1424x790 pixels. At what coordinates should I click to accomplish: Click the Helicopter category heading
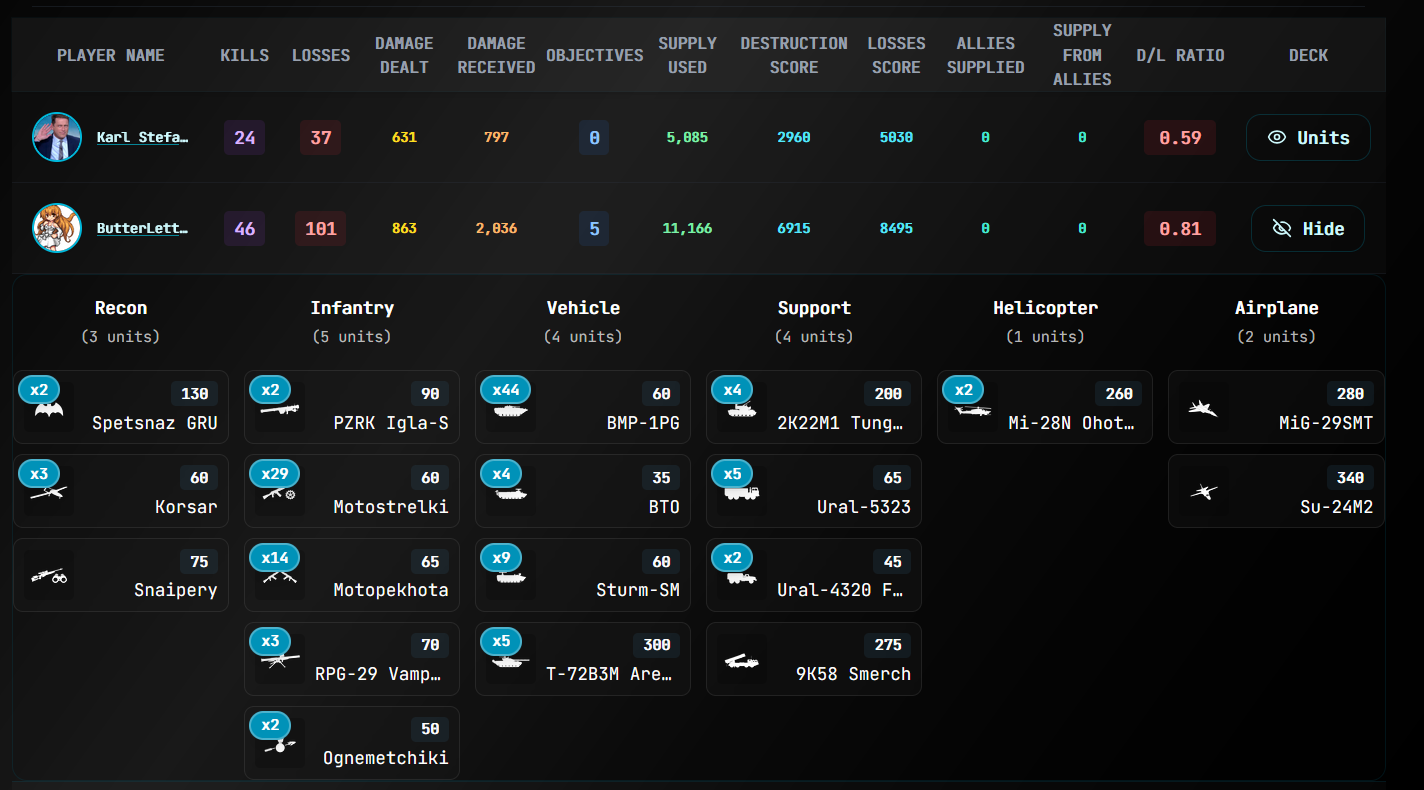(1045, 308)
